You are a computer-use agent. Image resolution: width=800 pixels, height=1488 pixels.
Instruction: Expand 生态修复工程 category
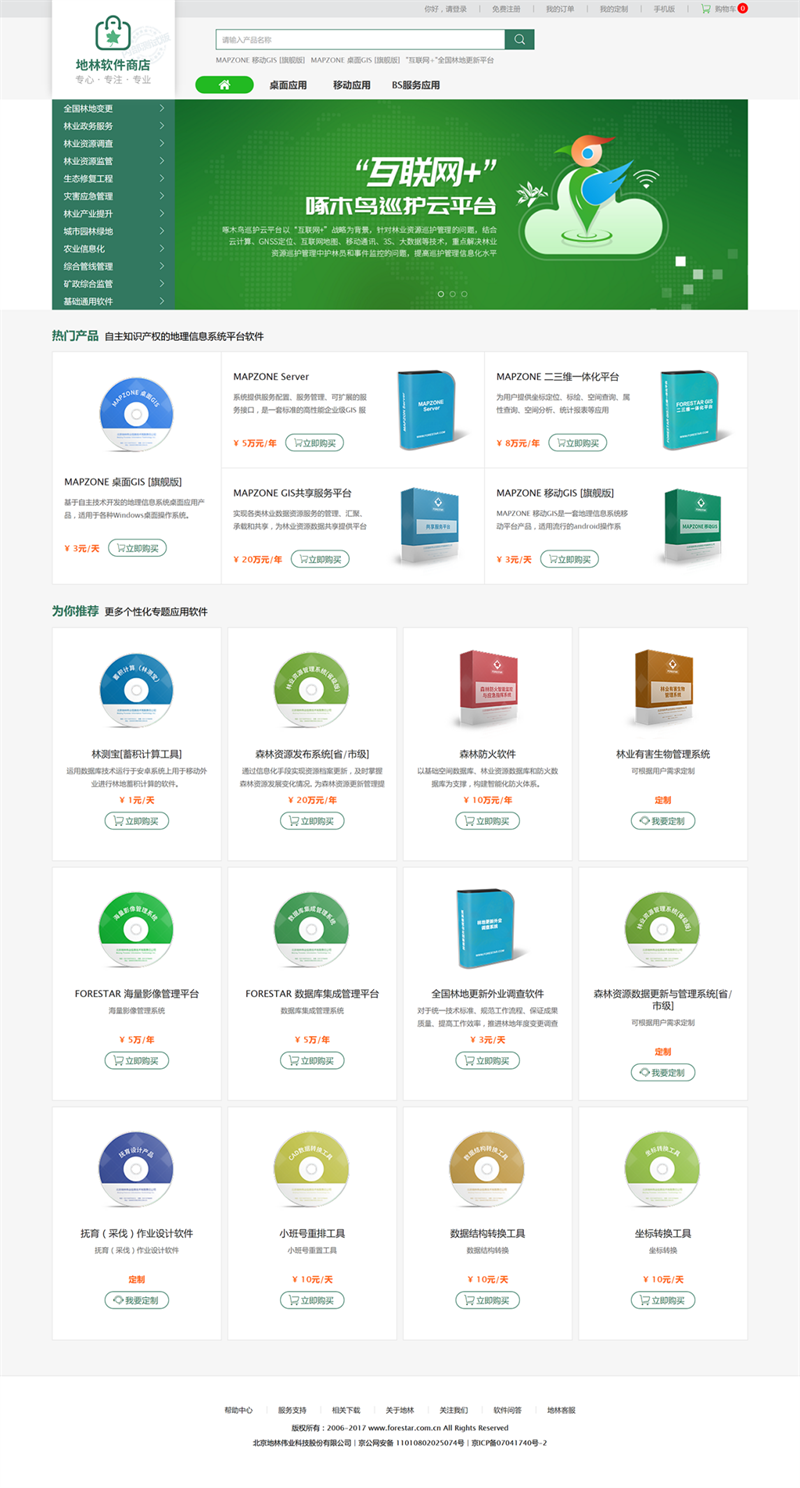[x=113, y=178]
